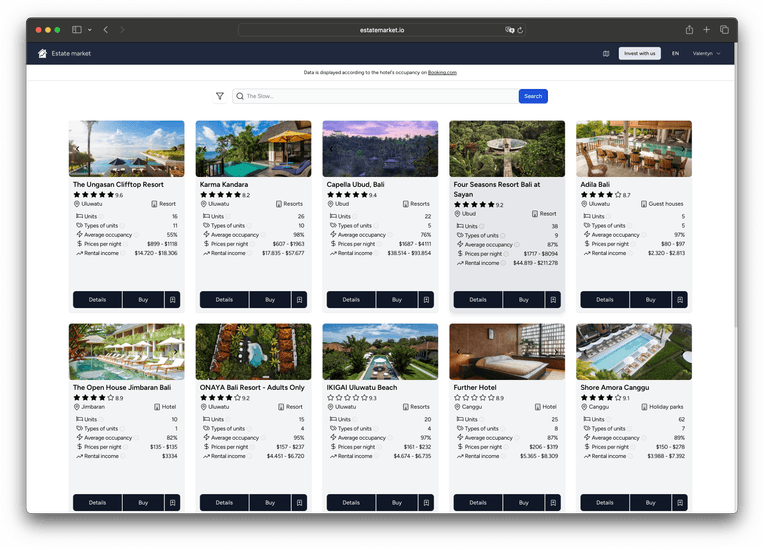The width and height of the screenshot is (764, 548).
Task: Save Further Hotel with bookmark icon
Action: pyautogui.click(x=553, y=502)
